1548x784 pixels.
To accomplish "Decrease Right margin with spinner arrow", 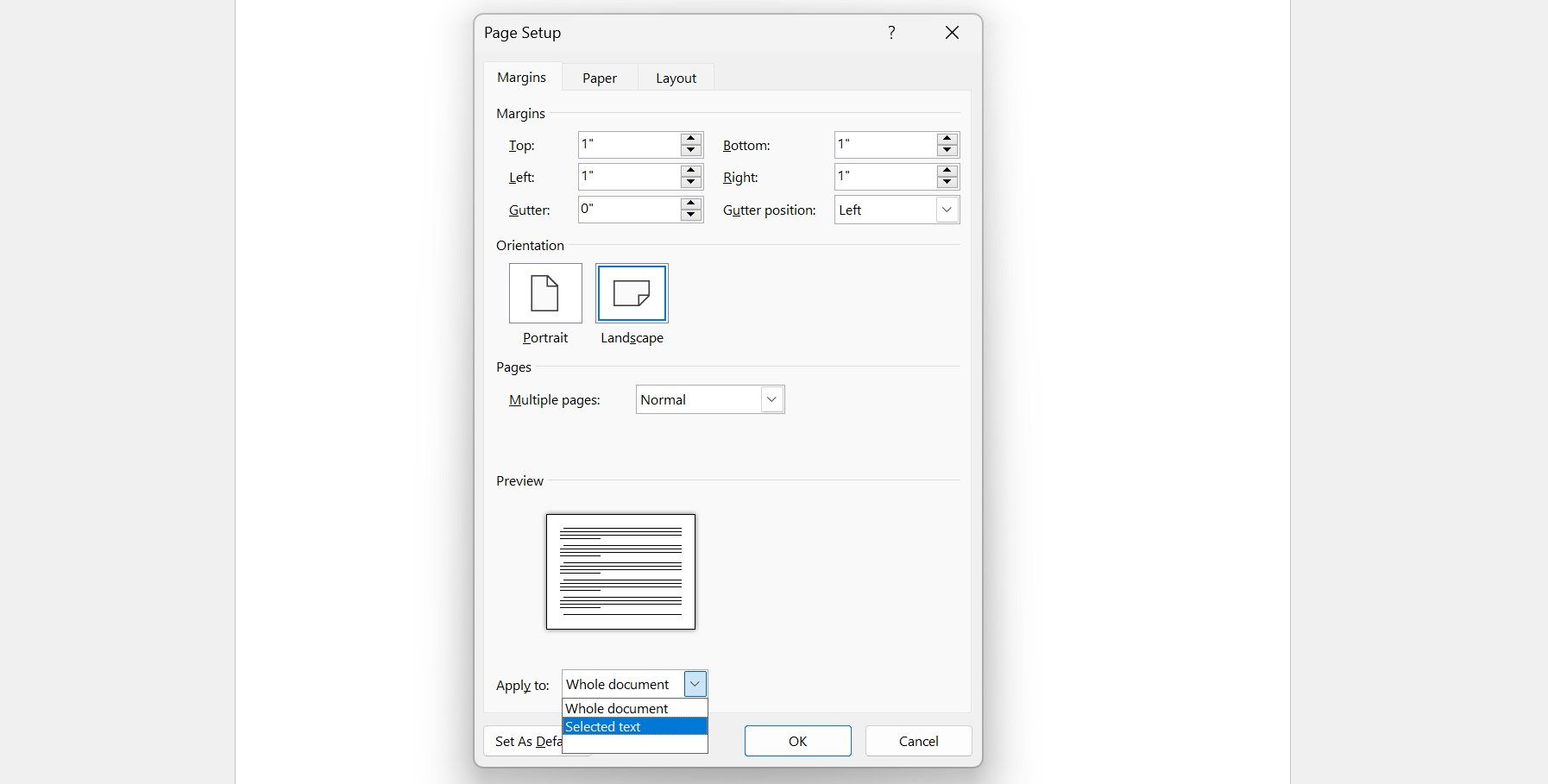I will tap(947, 182).
